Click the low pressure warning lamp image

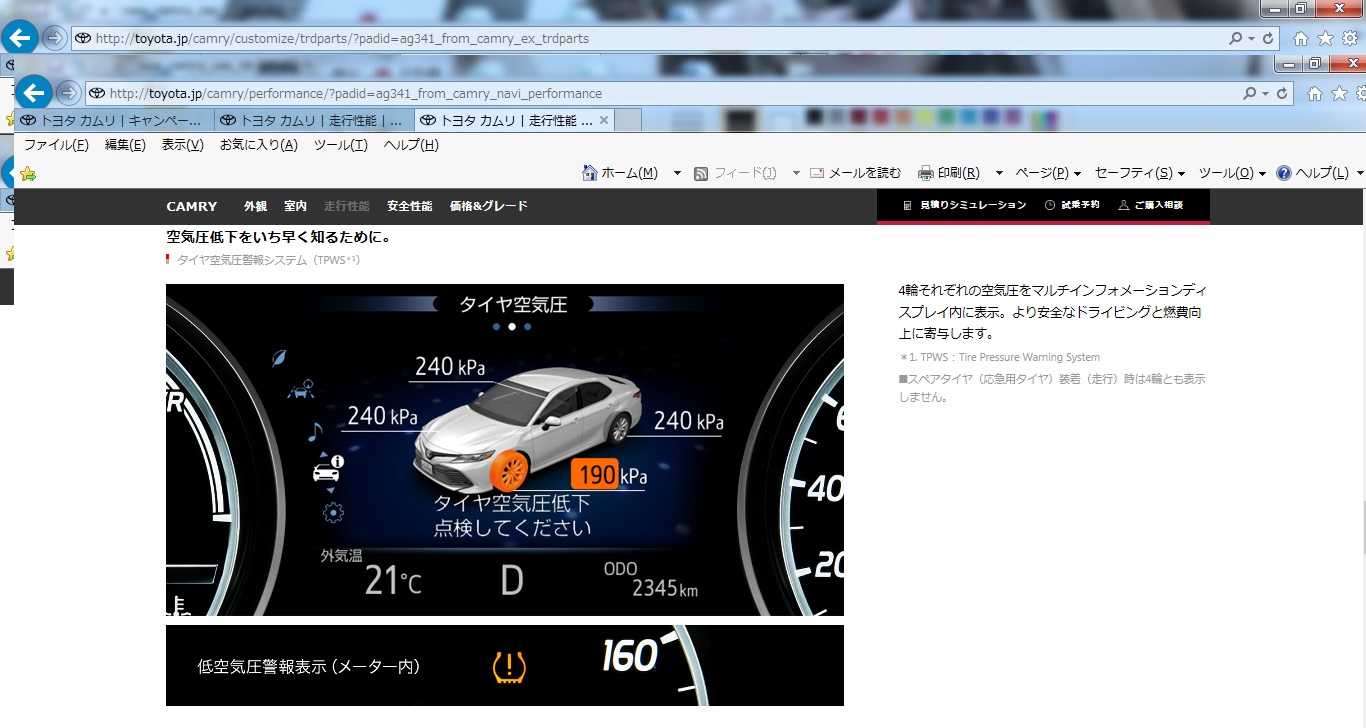pos(505,666)
